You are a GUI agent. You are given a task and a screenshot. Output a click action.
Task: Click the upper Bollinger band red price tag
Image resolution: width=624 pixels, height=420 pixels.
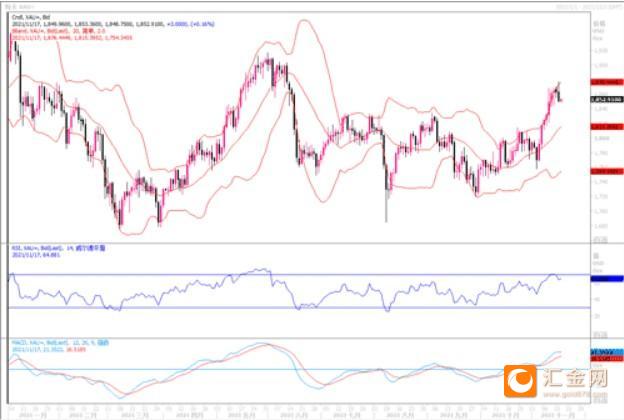pyautogui.click(x=606, y=82)
